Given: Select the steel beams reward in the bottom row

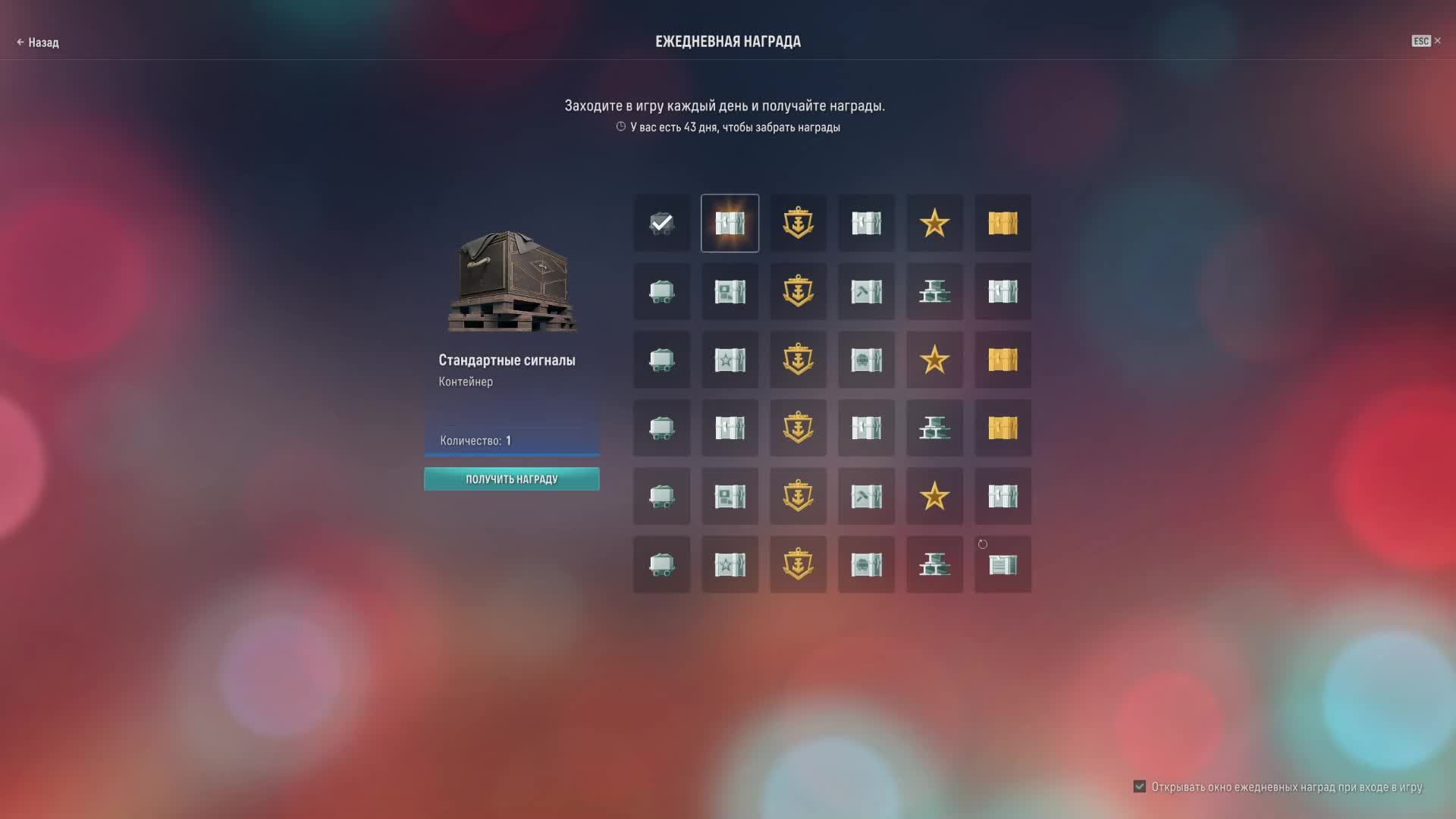Looking at the screenshot, I should (x=934, y=564).
